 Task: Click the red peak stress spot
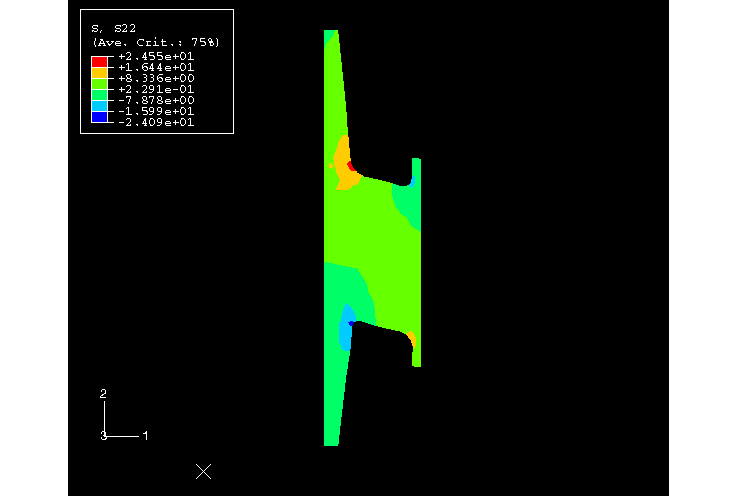point(351,166)
